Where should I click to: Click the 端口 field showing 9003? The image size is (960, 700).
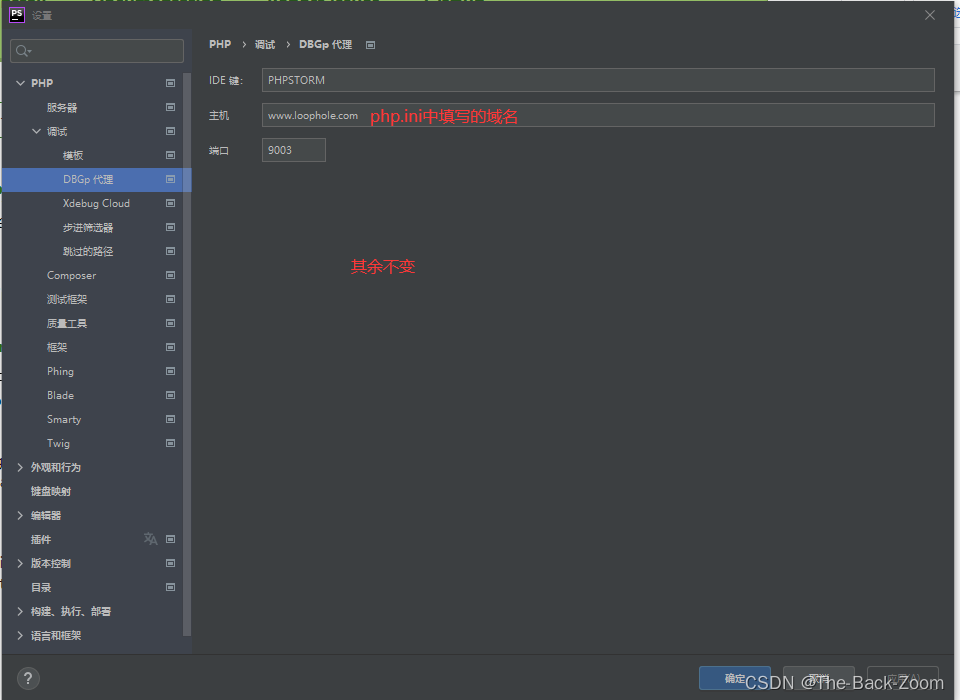point(294,150)
